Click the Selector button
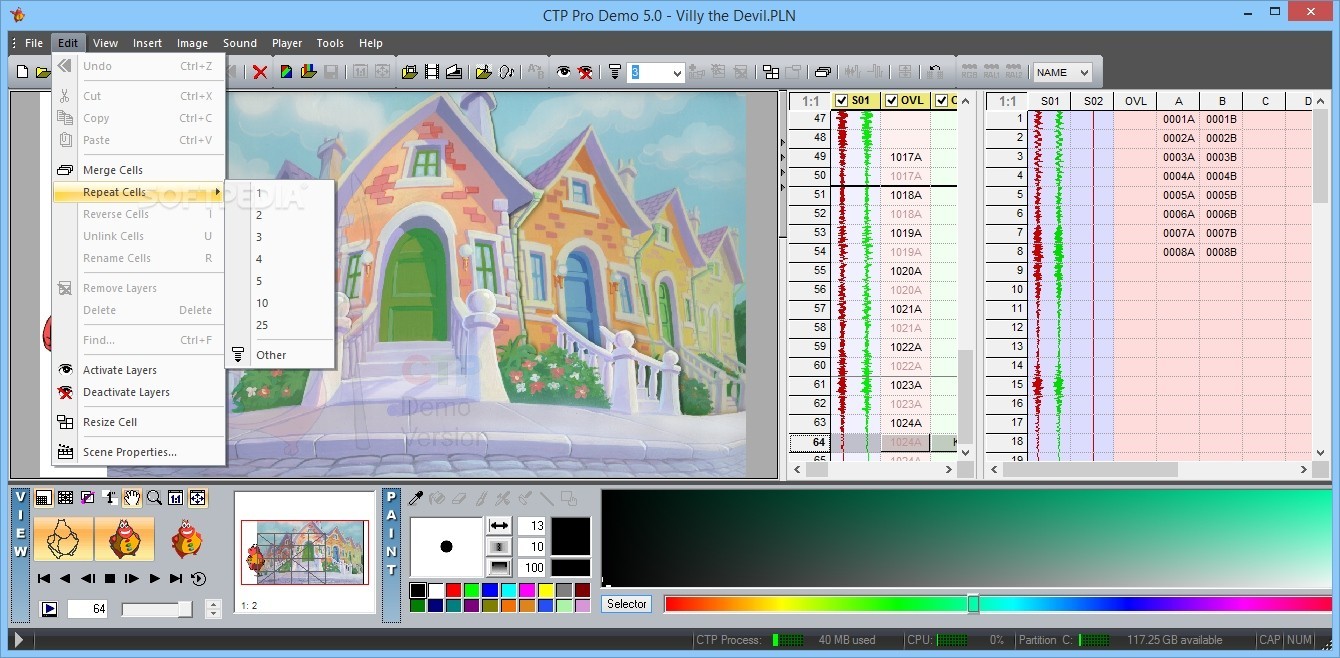 point(627,604)
